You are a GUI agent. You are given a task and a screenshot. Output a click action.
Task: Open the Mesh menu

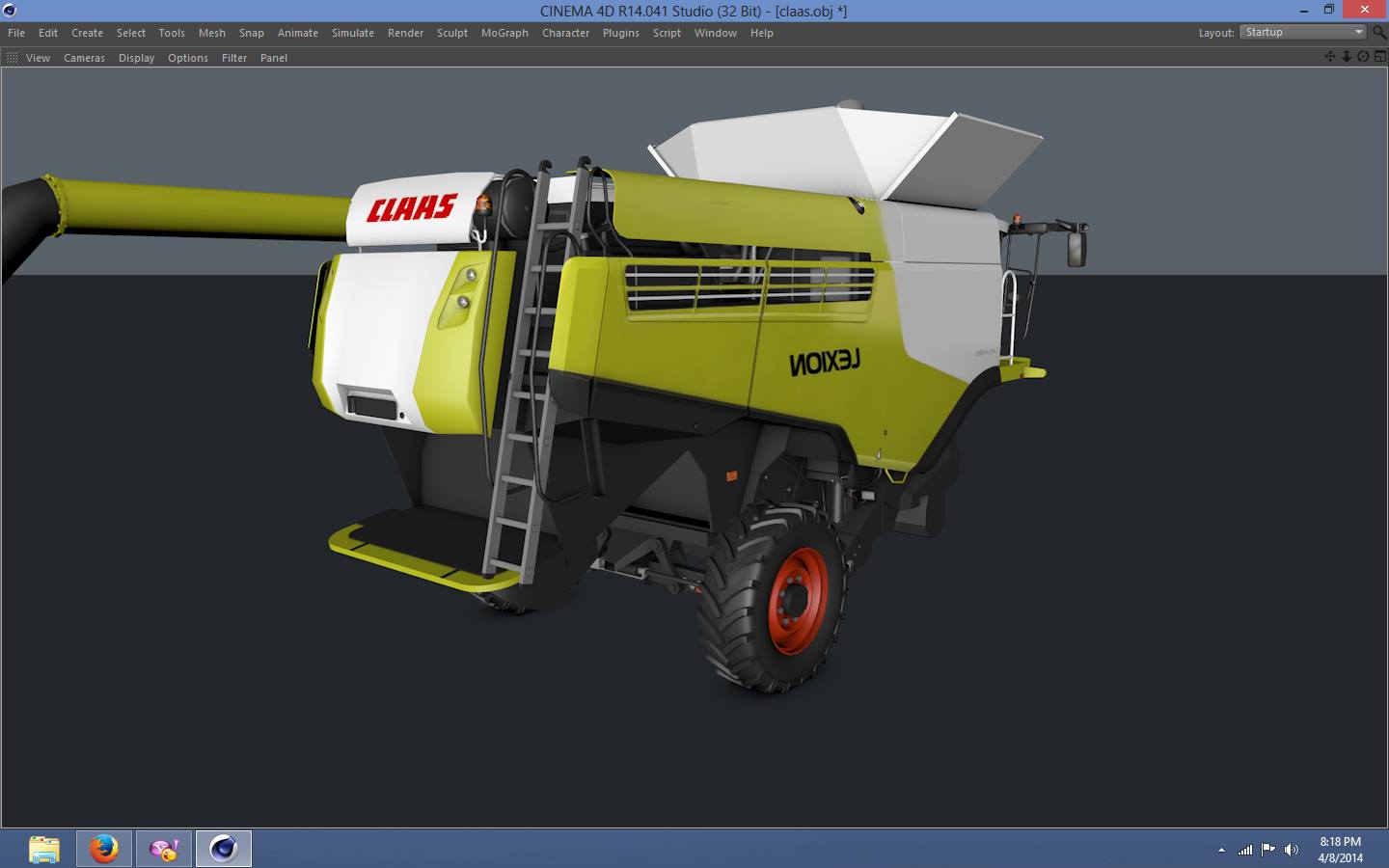212,33
